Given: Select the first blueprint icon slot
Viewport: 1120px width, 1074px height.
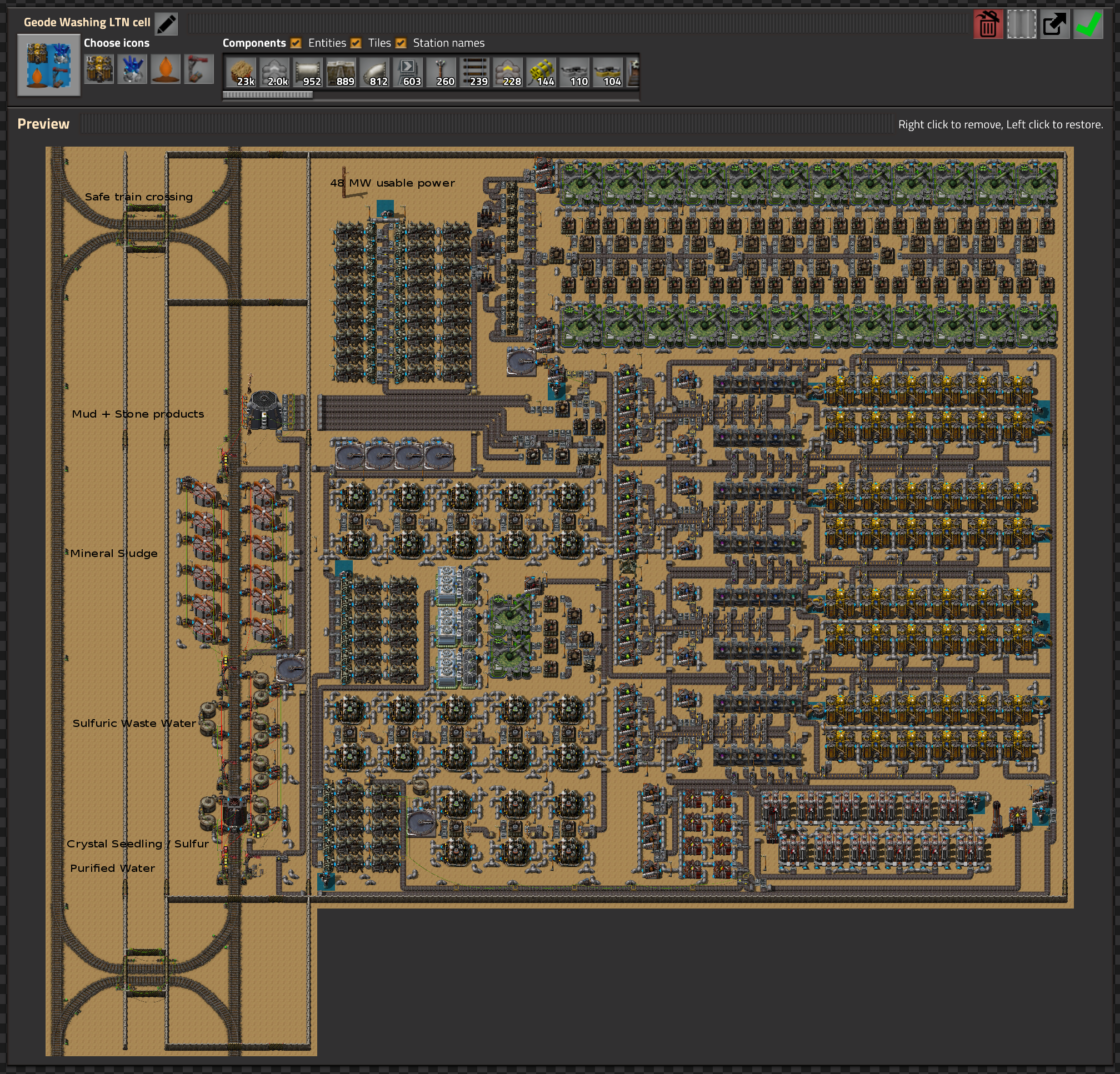Looking at the screenshot, I should tap(99, 69).
